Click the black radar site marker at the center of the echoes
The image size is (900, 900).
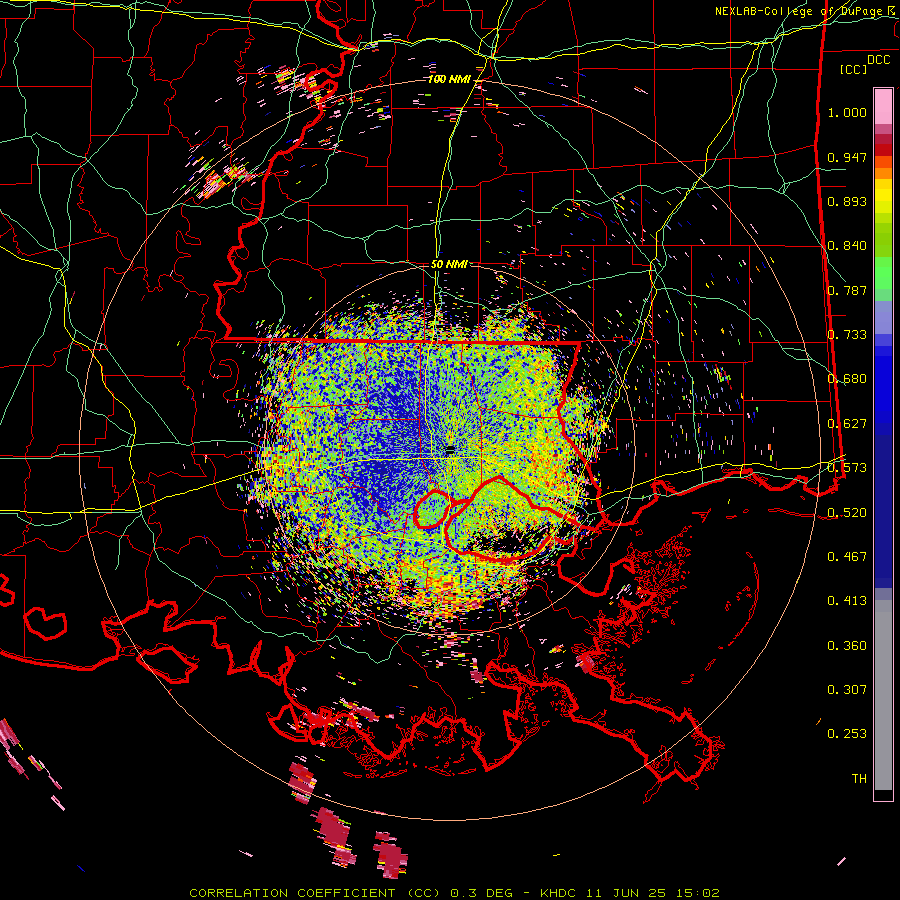coord(451,448)
